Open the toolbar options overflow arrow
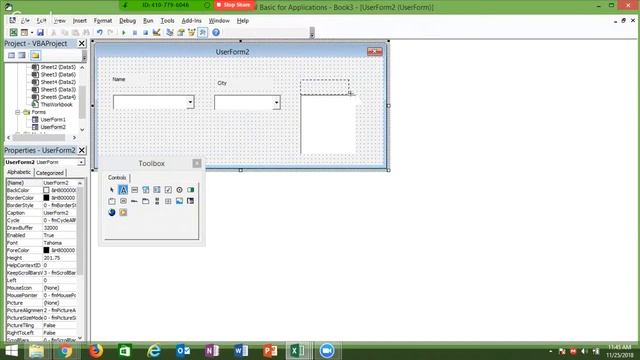The height and width of the screenshot is (360, 640). coord(312,33)
